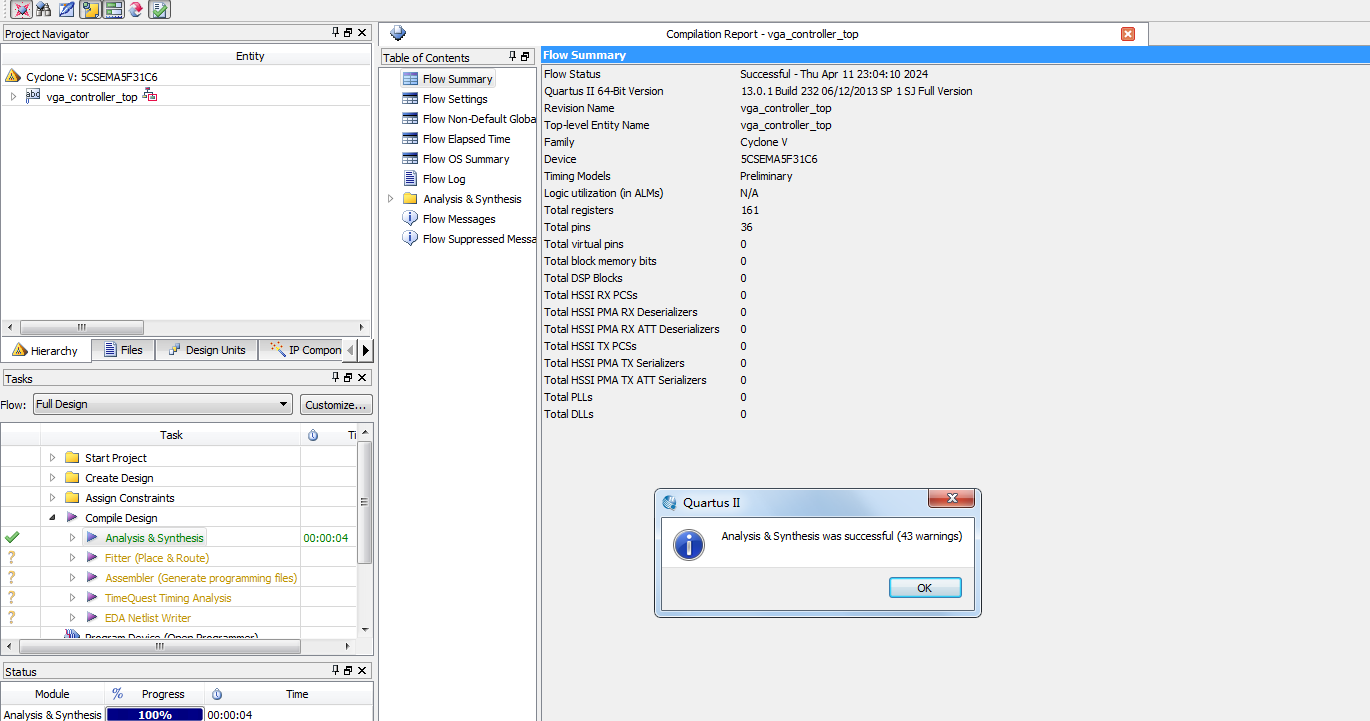Click the Assembler play icon
Image resolution: width=1370 pixels, height=721 pixels.
tap(92, 578)
